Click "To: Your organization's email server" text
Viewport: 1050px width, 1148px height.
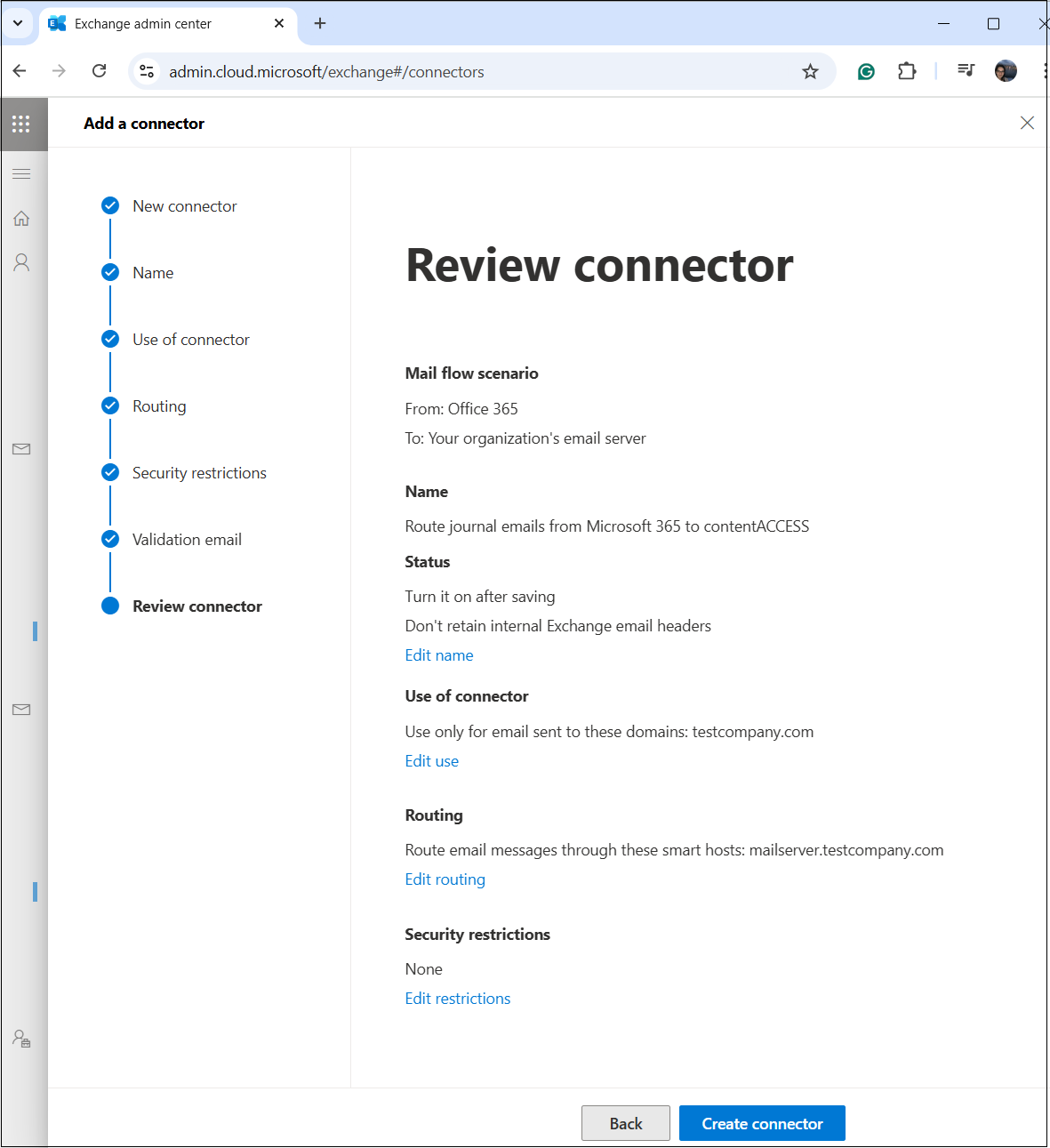(x=525, y=438)
